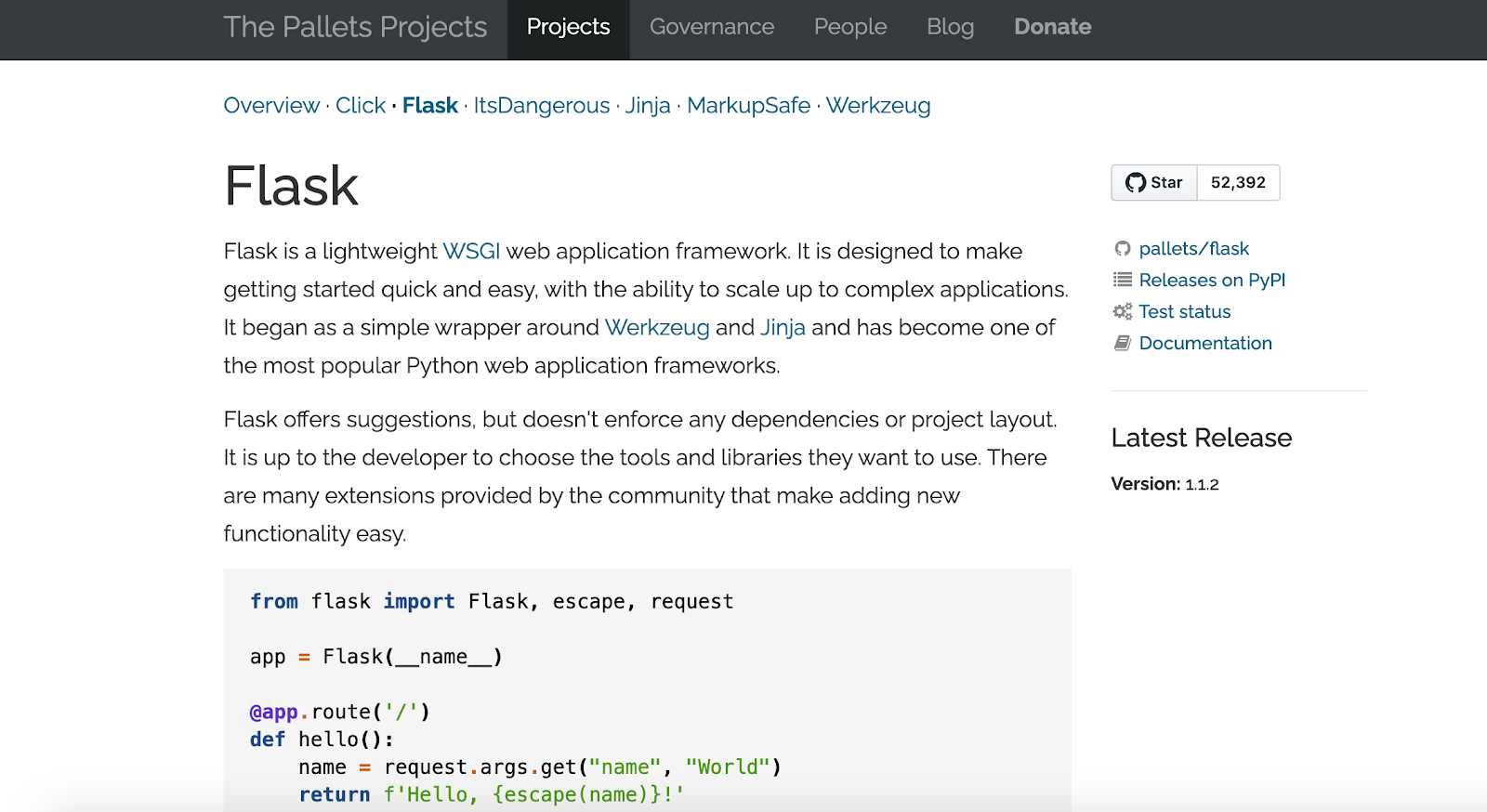Image resolution: width=1487 pixels, height=812 pixels.
Task: Open the Governance navigation item
Action: pos(712,27)
